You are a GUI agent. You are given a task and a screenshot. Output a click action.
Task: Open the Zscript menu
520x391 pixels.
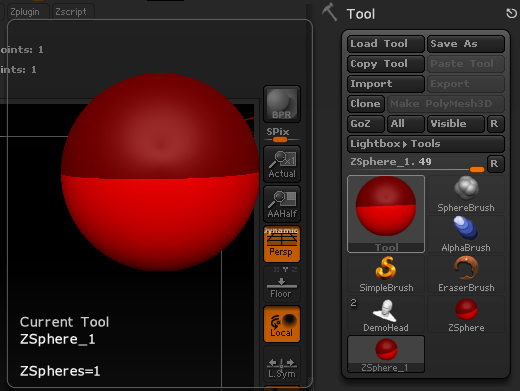tap(71, 12)
